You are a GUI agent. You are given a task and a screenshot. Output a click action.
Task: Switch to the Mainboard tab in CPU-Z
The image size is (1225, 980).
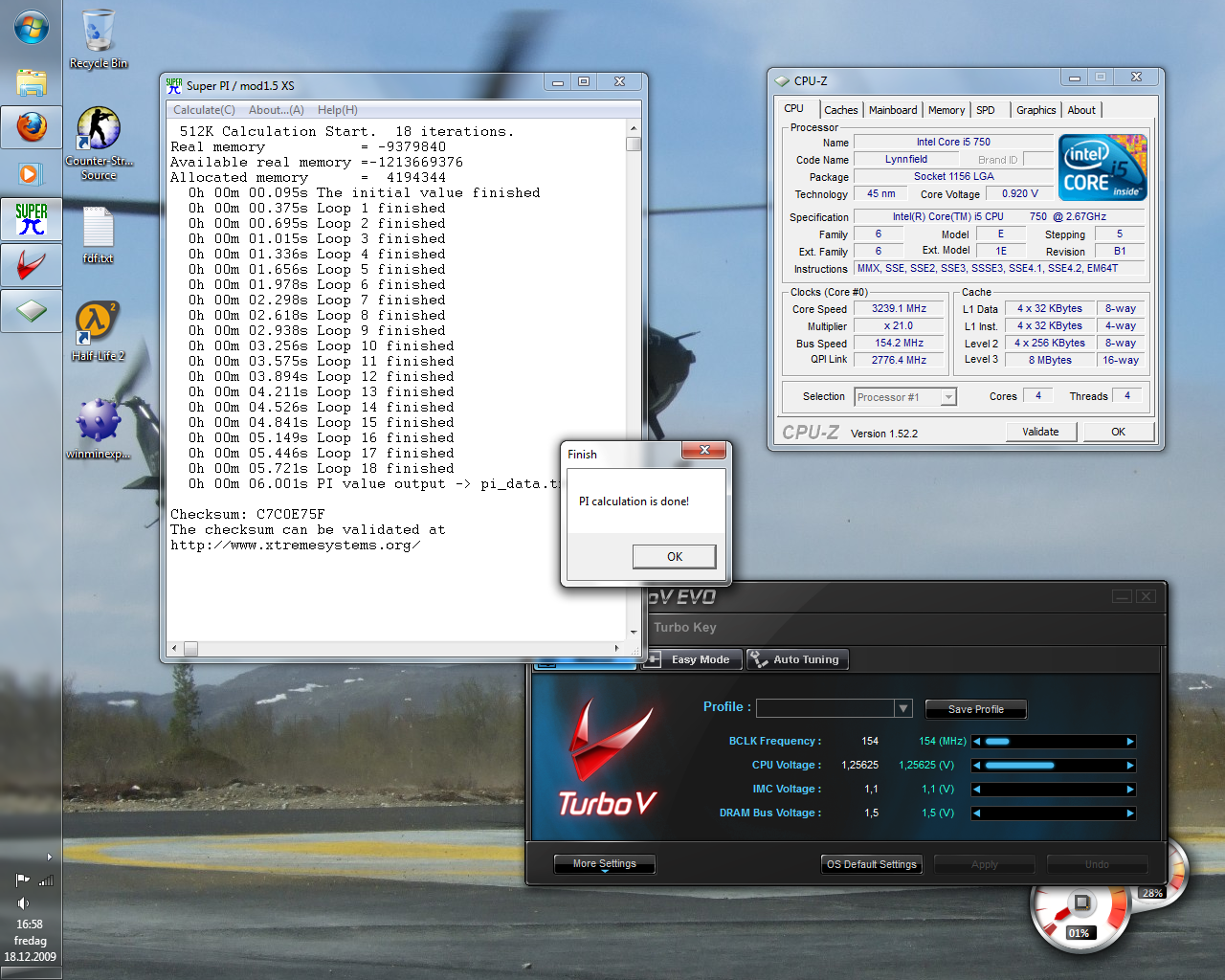(x=893, y=110)
